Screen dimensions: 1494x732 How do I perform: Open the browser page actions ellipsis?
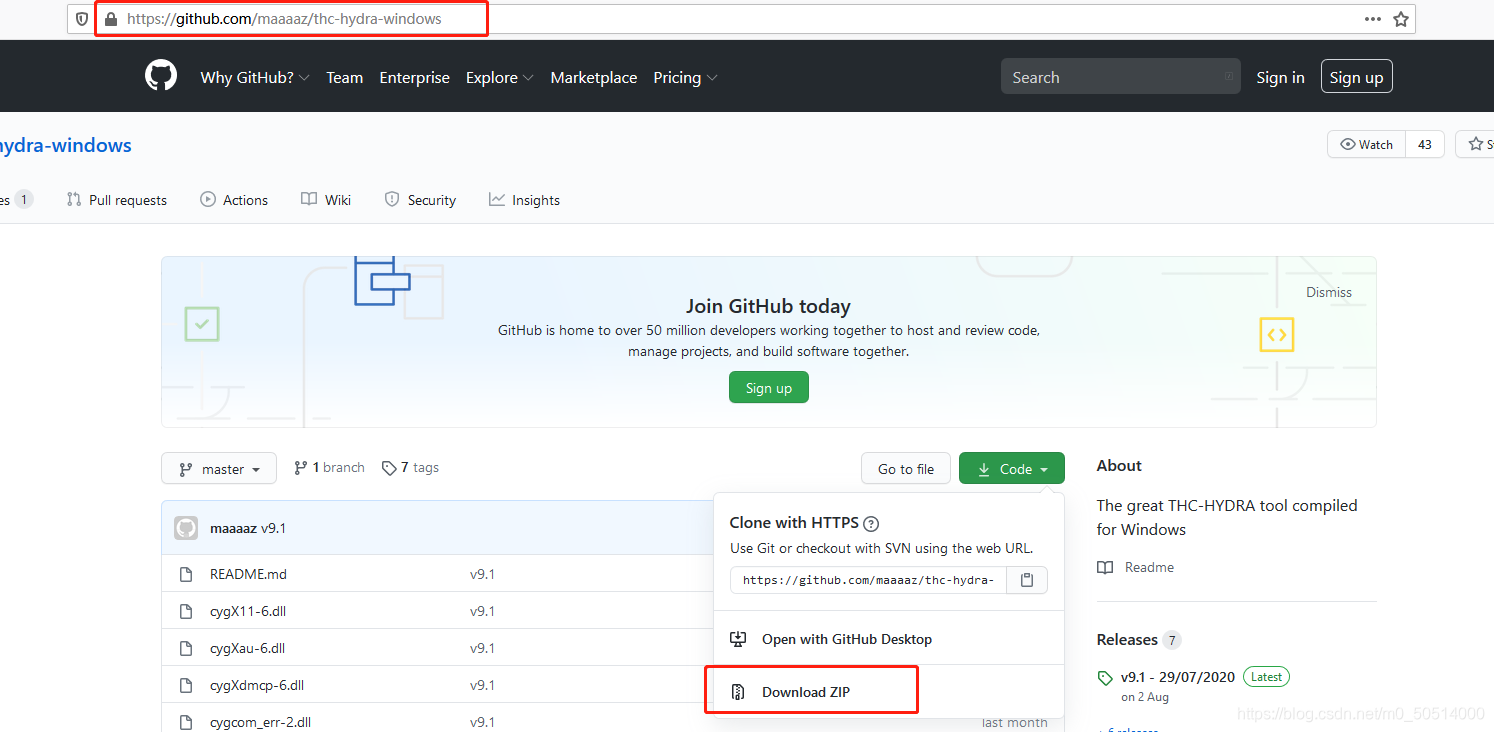[1373, 19]
